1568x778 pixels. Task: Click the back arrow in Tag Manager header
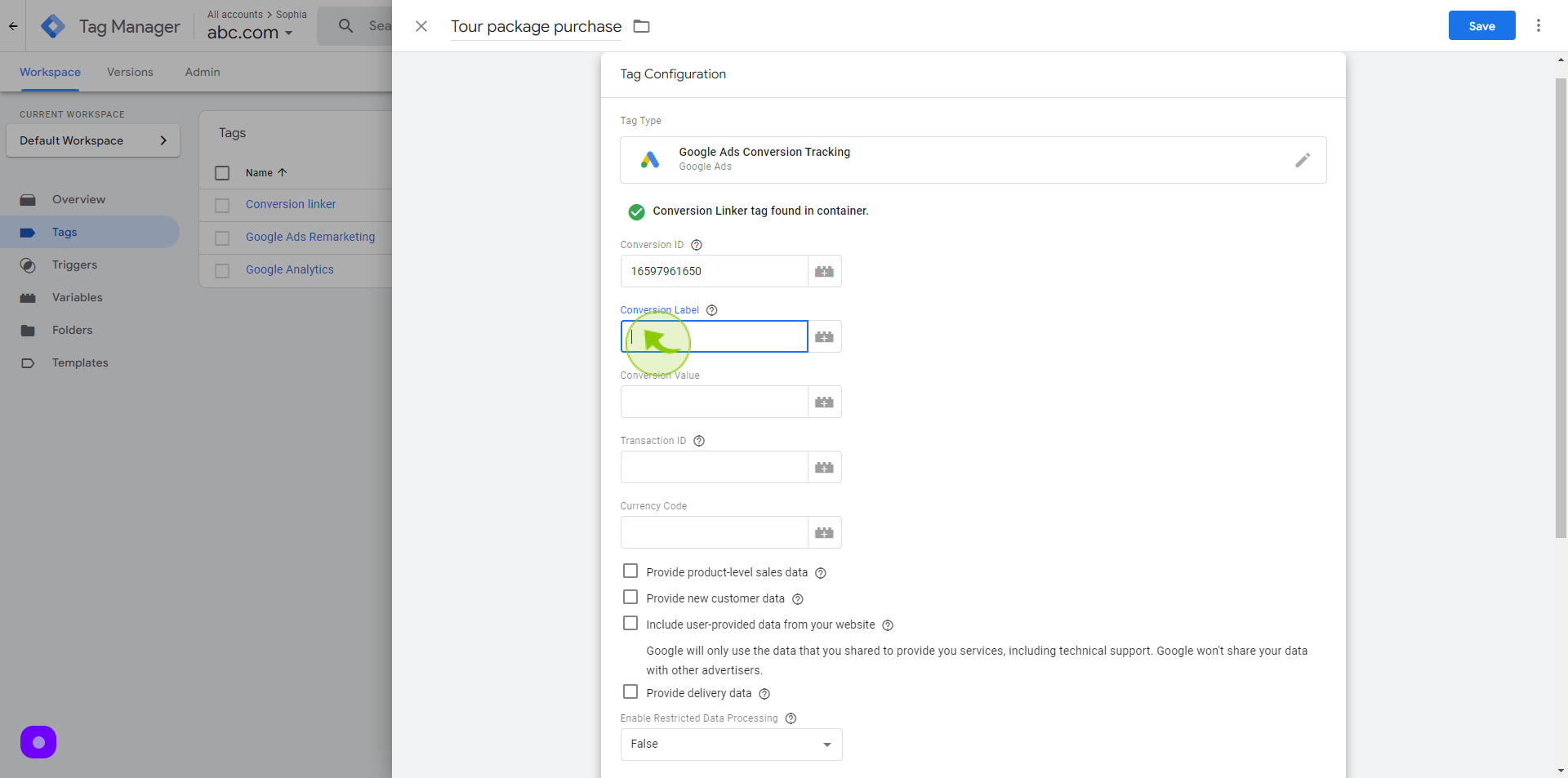[x=13, y=26]
